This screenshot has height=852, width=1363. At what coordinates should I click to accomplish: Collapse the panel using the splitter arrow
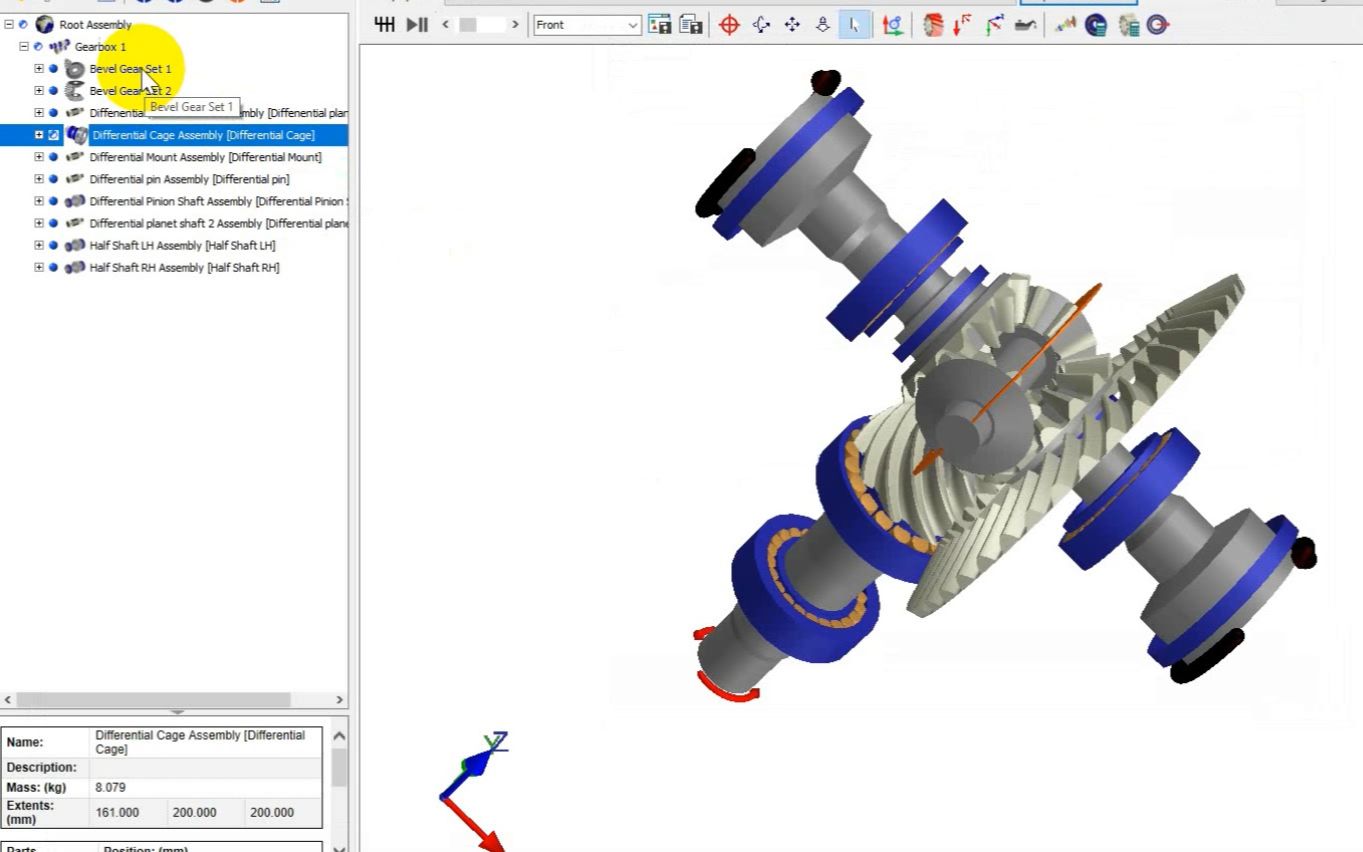tap(177, 713)
